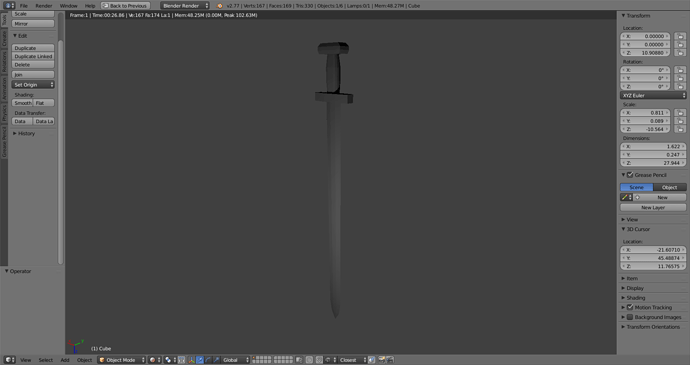Click the second block of layer buttons

[x=283, y=360]
